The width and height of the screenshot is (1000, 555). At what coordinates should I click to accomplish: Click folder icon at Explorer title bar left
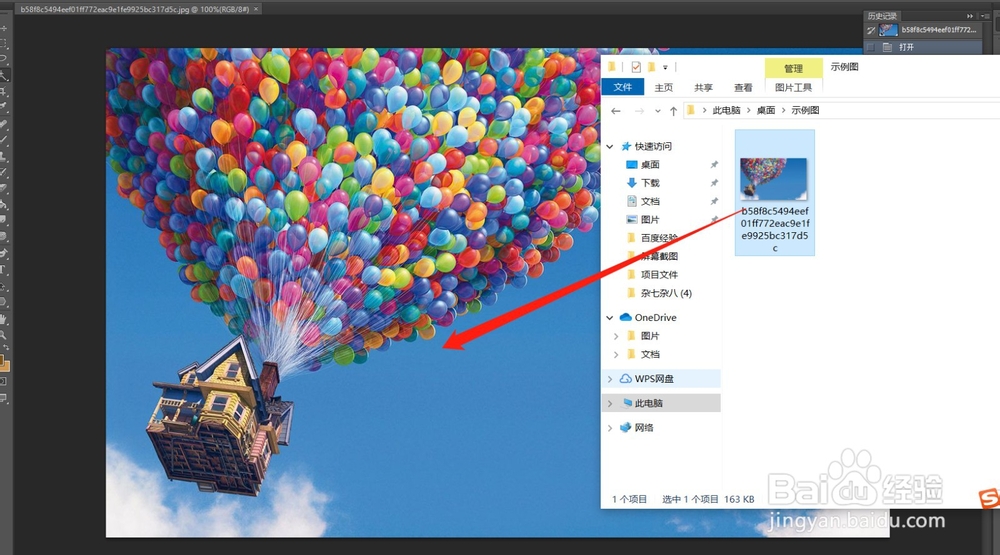[612, 66]
